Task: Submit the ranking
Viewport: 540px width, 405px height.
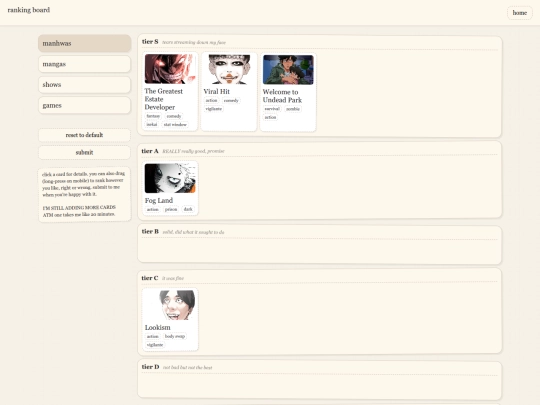Action: pos(84,152)
